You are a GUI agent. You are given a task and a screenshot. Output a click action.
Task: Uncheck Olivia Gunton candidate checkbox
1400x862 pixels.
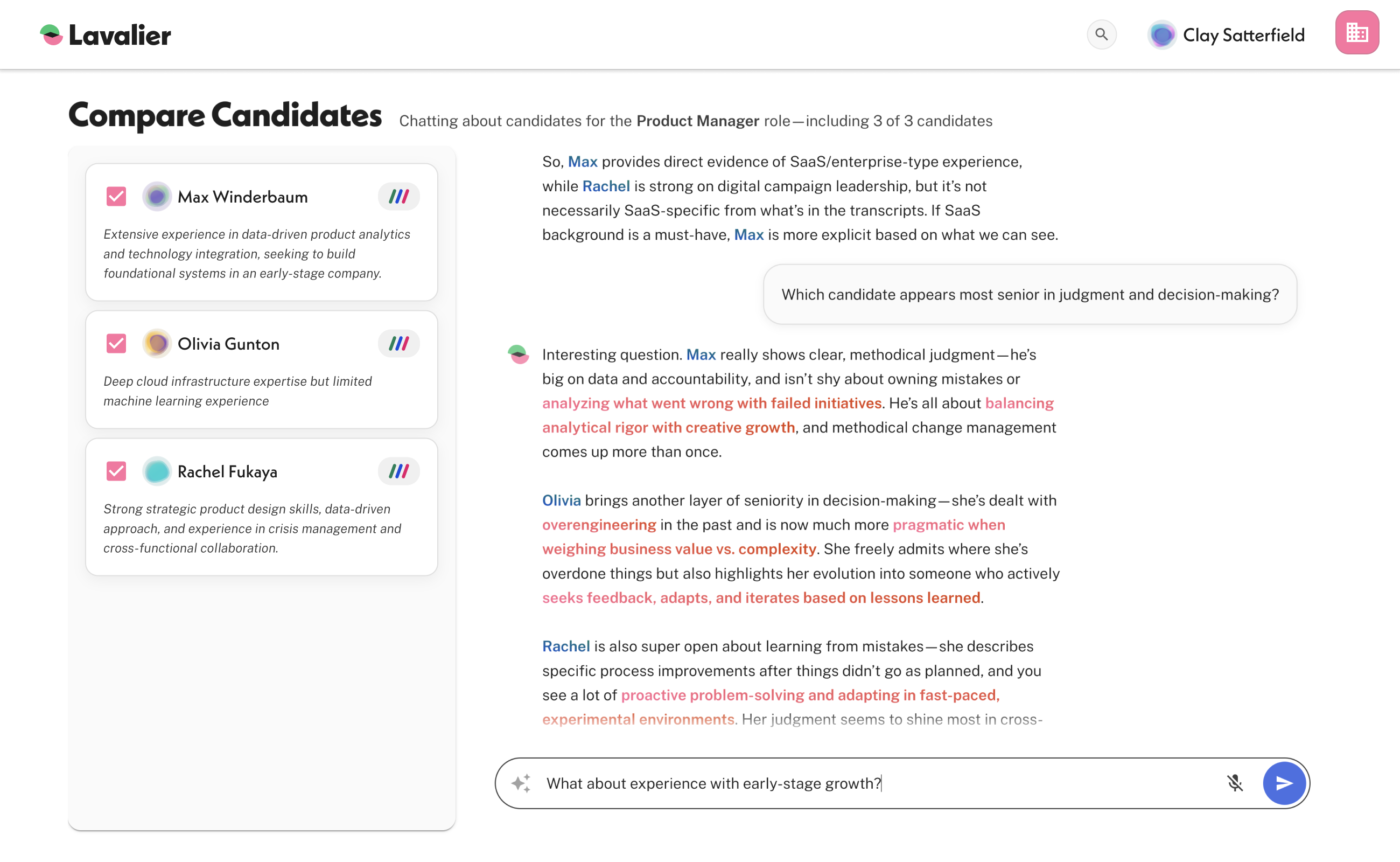pyautogui.click(x=116, y=344)
